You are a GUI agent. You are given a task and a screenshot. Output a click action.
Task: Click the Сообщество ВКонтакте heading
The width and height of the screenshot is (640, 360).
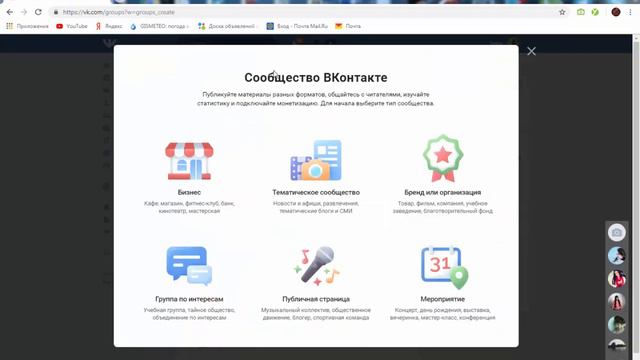[316, 78]
